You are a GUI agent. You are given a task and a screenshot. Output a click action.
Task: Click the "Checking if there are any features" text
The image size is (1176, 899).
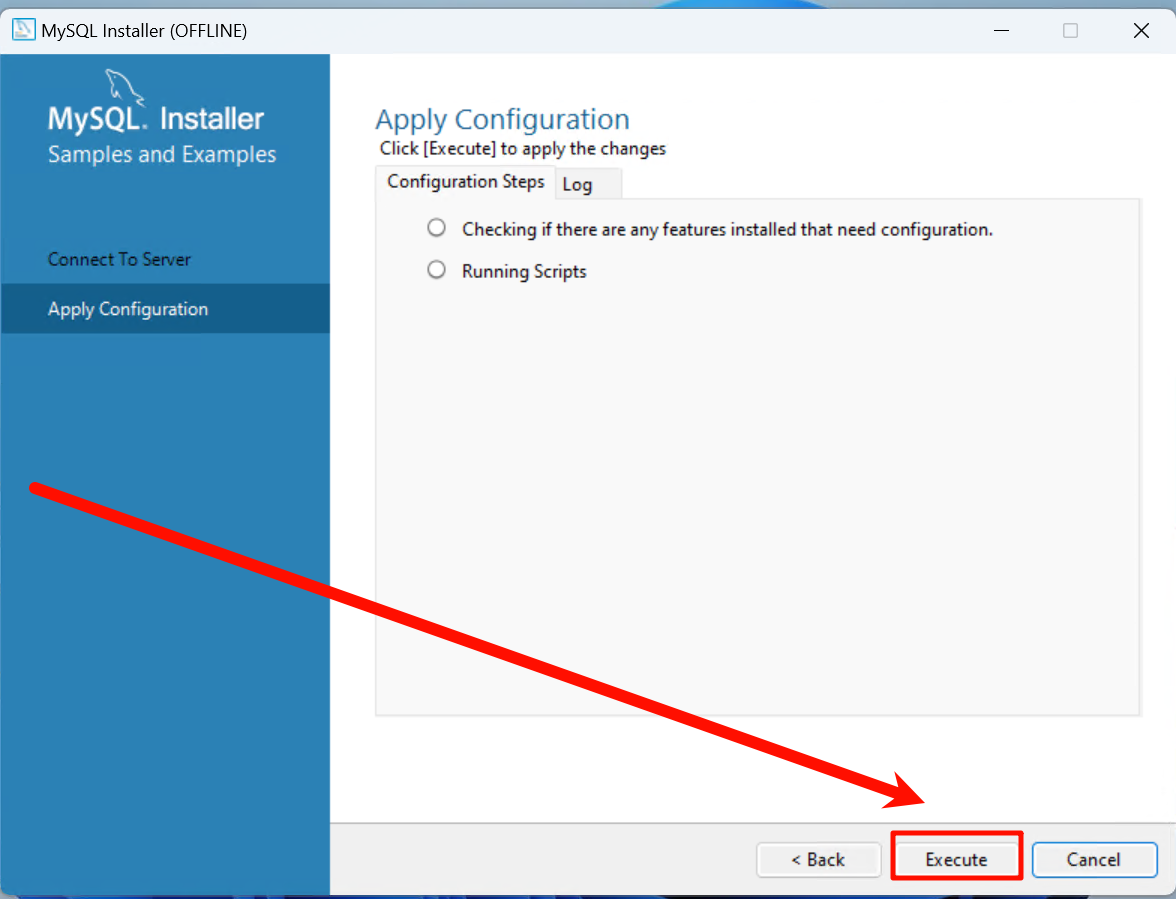[727, 229]
